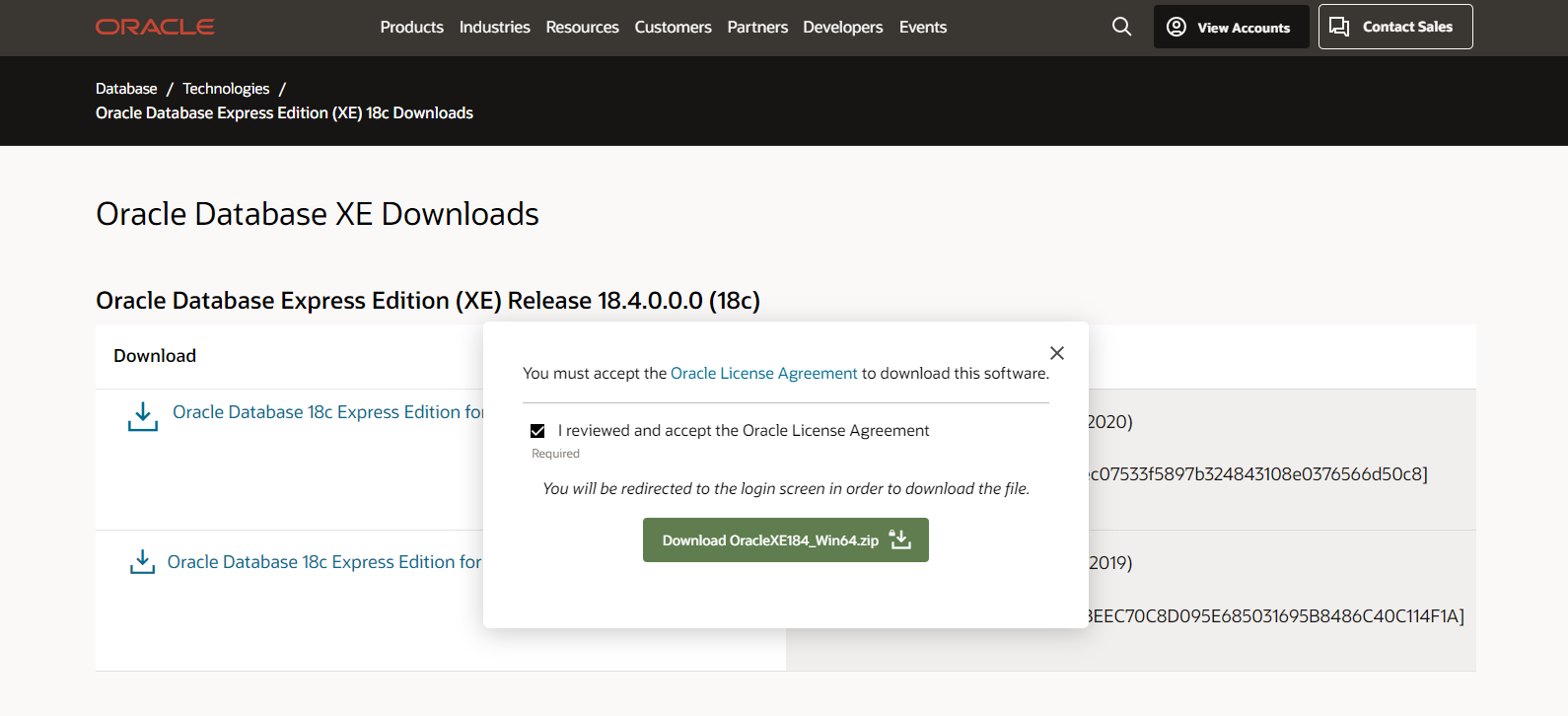Click the checksum ending 6566d50c8]
Screen dimensions: 1568x716
(x=1258, y=474)
